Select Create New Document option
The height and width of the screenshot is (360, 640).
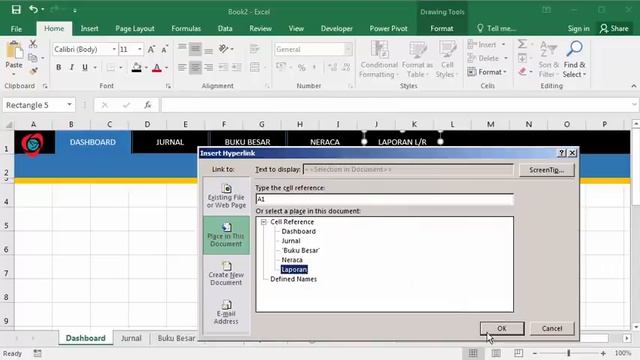pos(226,274)
